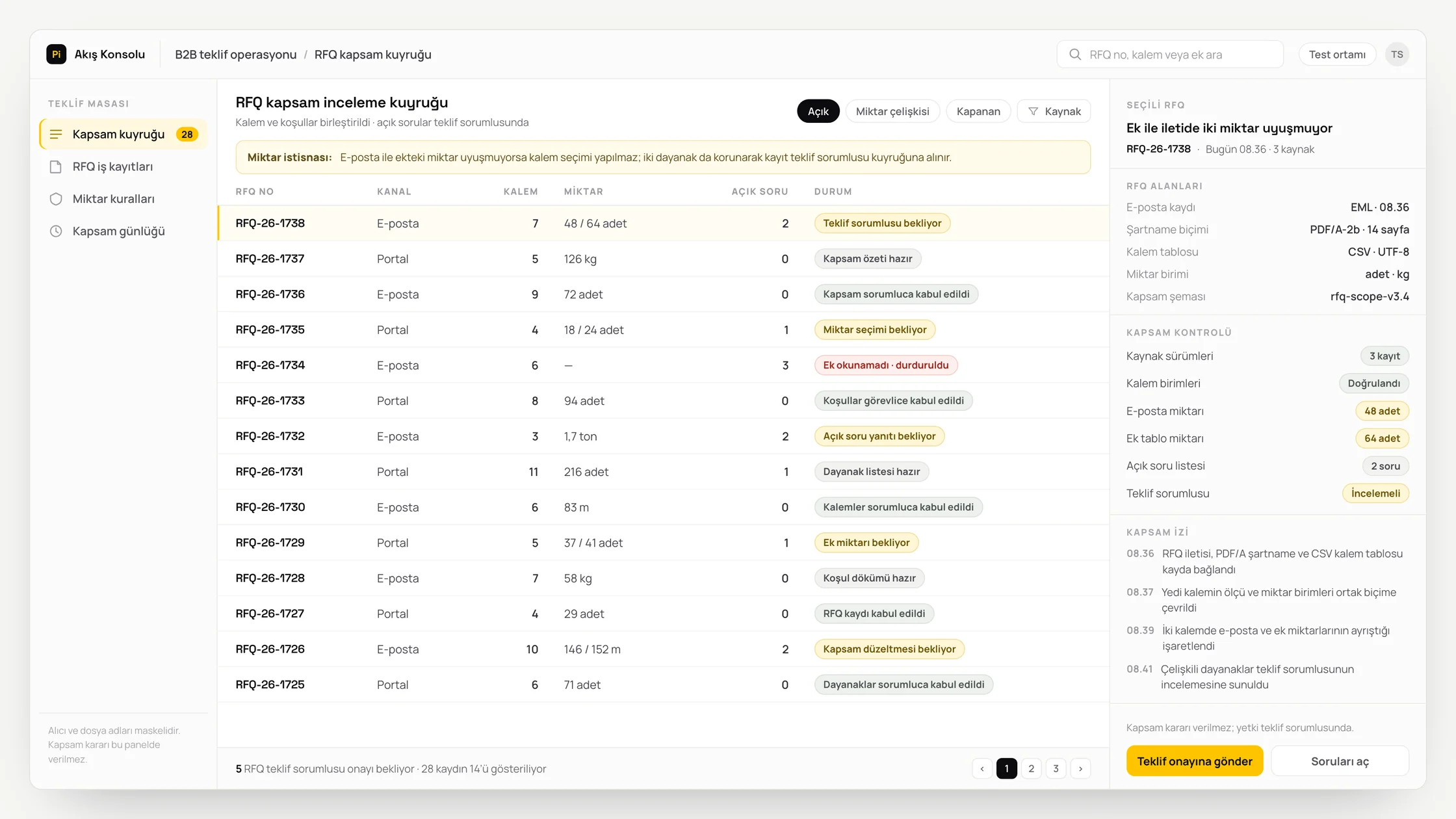1456x819 pixels.
Task: Open the Kaynak filter dropdown
Action: pyautogui.click(x=1054, y=111)
